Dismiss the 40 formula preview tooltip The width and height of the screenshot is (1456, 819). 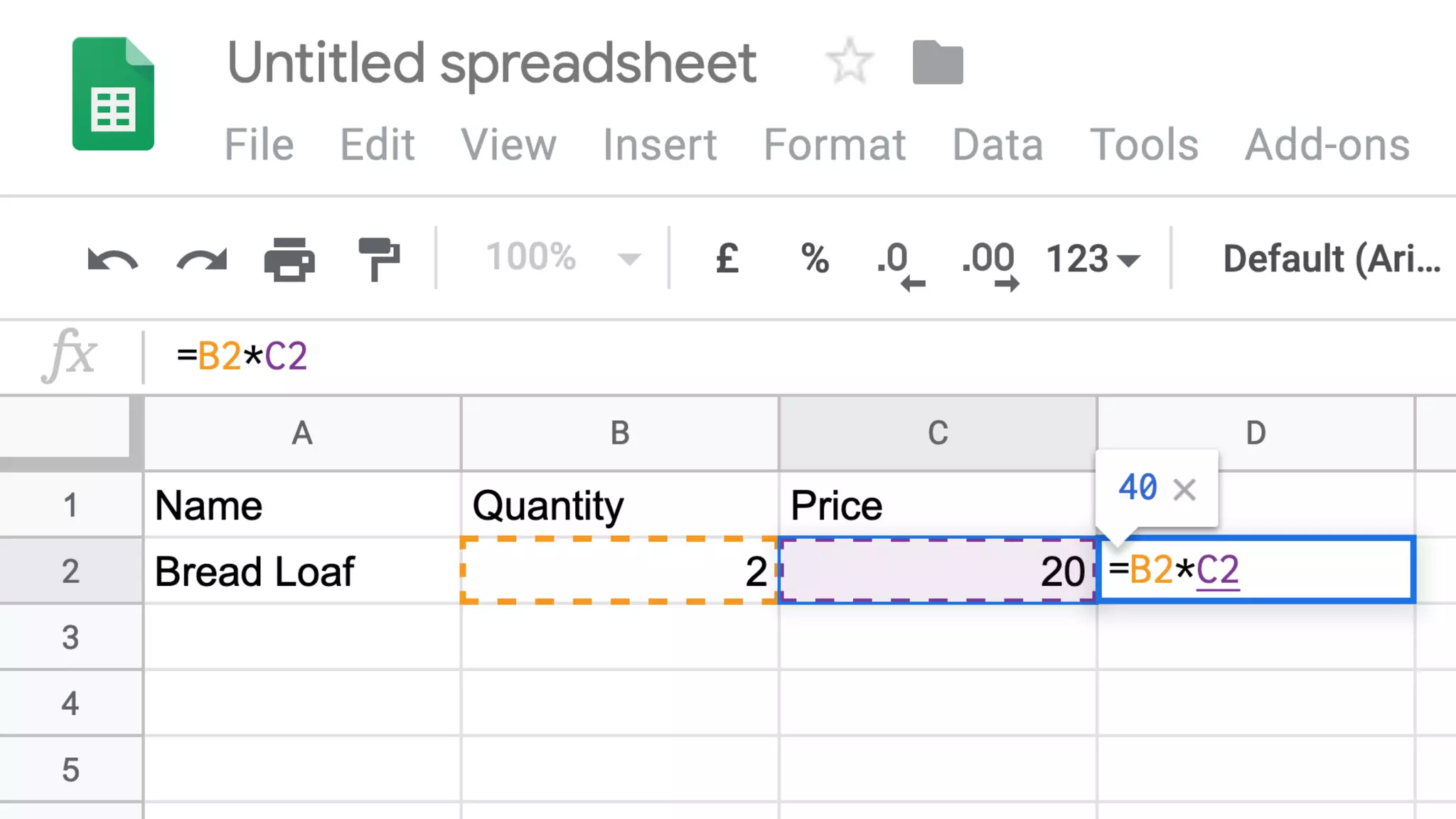pyautogui.click(x=1184, y=489)
